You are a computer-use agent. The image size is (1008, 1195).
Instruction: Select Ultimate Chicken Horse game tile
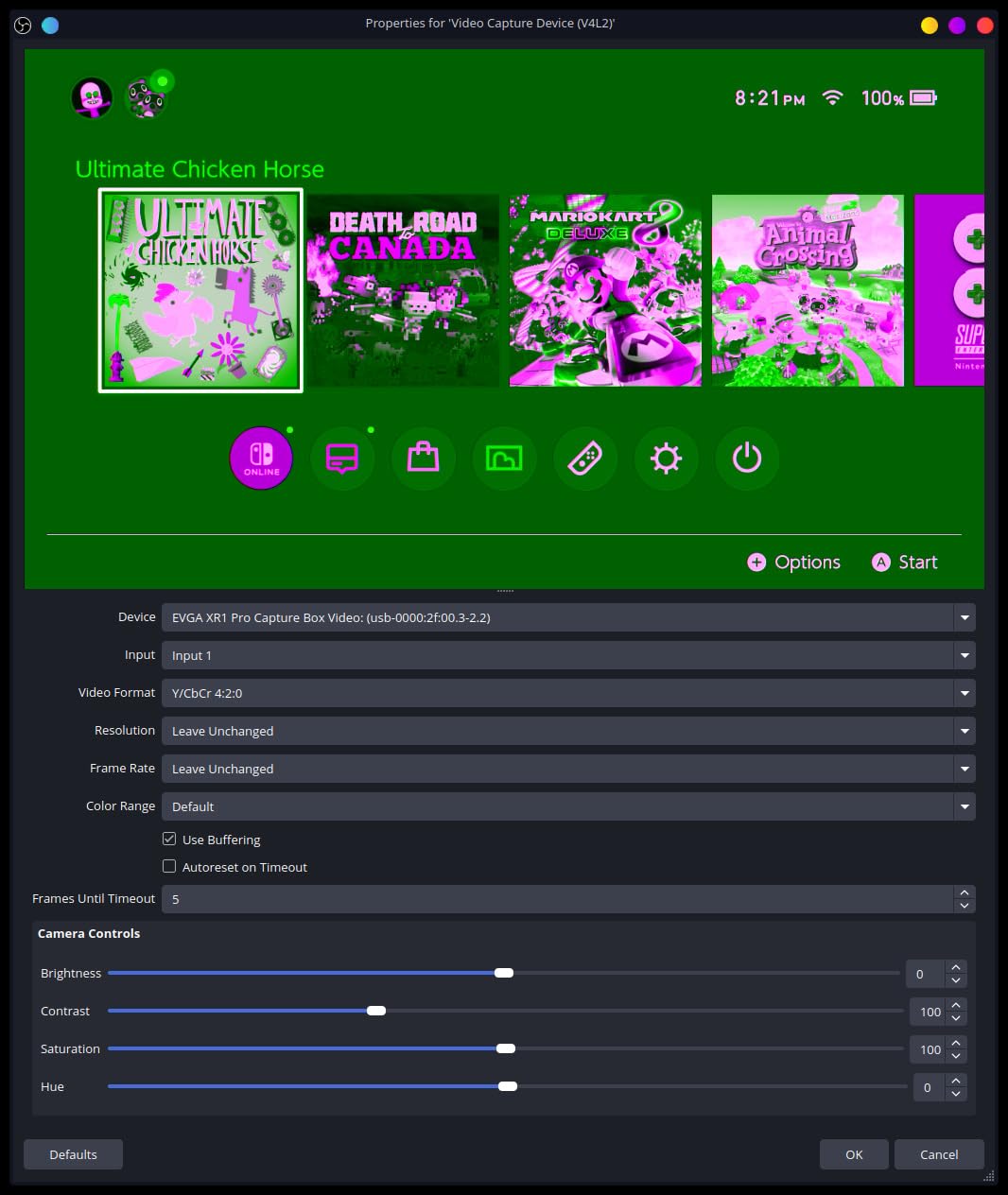pyautogui.click(x=200, y=290)
